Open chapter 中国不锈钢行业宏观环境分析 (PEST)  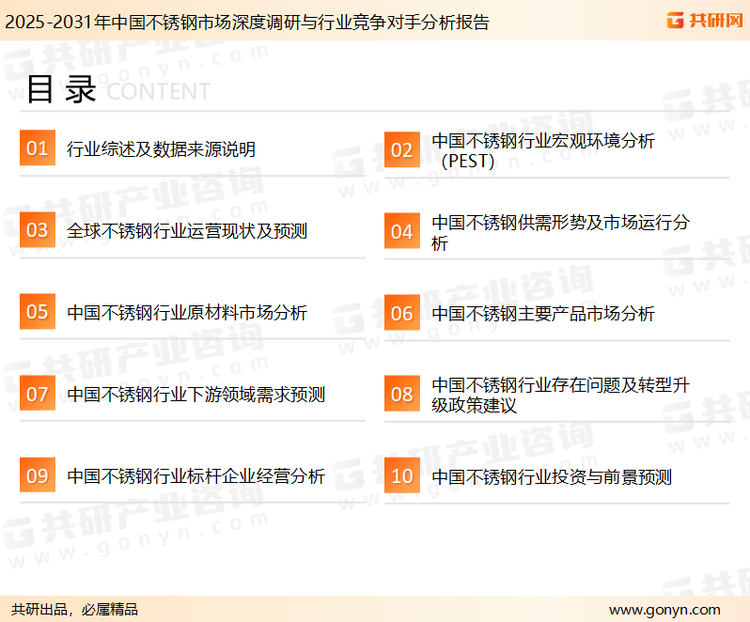pyautogui.click(x=543, y=151)
